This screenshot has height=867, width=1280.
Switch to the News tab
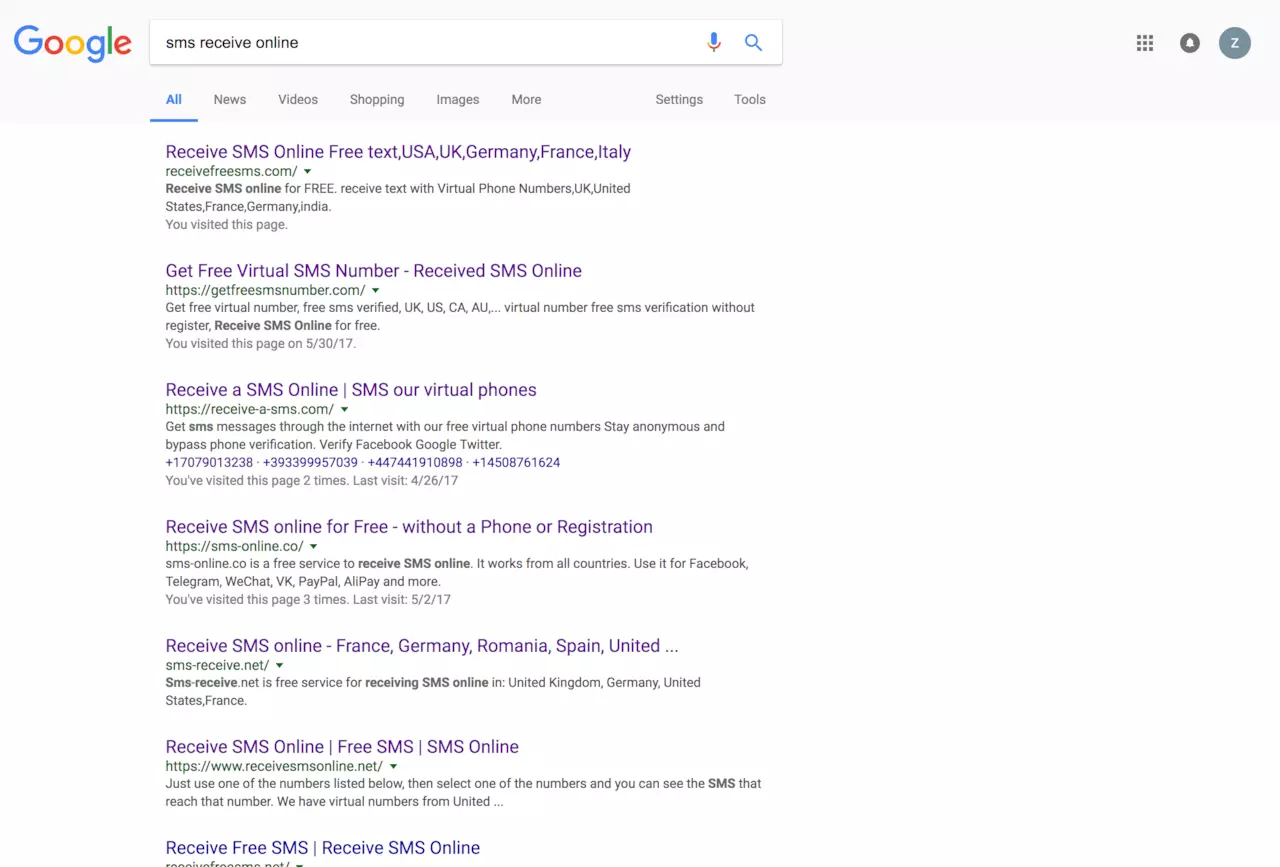tap(230, 100)
